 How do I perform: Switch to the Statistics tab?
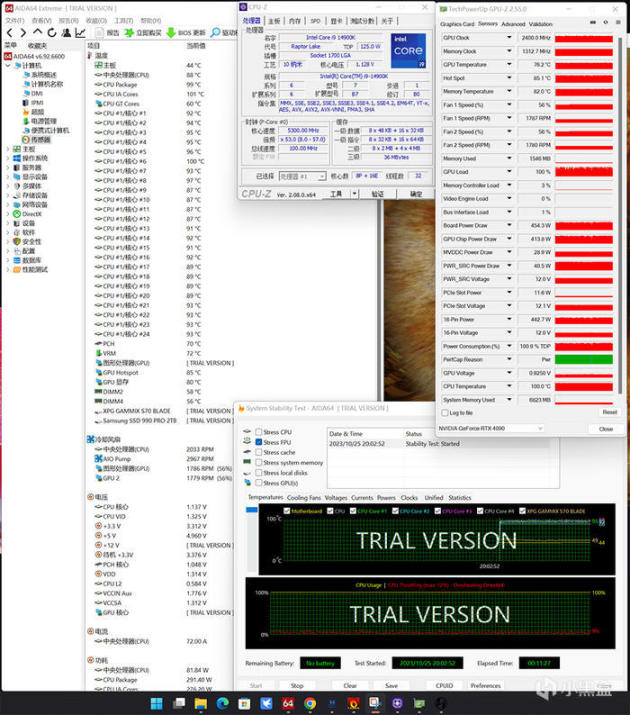pyautogui.click(x=460, y=497)
